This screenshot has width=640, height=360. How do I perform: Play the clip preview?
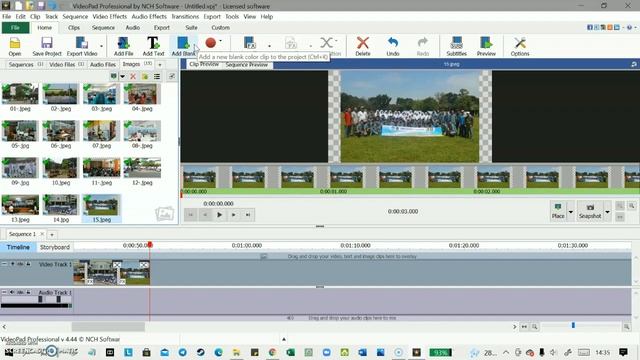[x=219, y=215]
